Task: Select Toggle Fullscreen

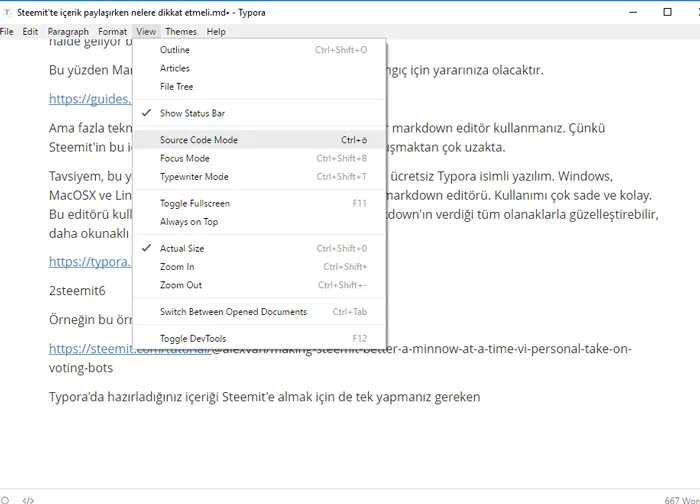Action: coord(259,204)
